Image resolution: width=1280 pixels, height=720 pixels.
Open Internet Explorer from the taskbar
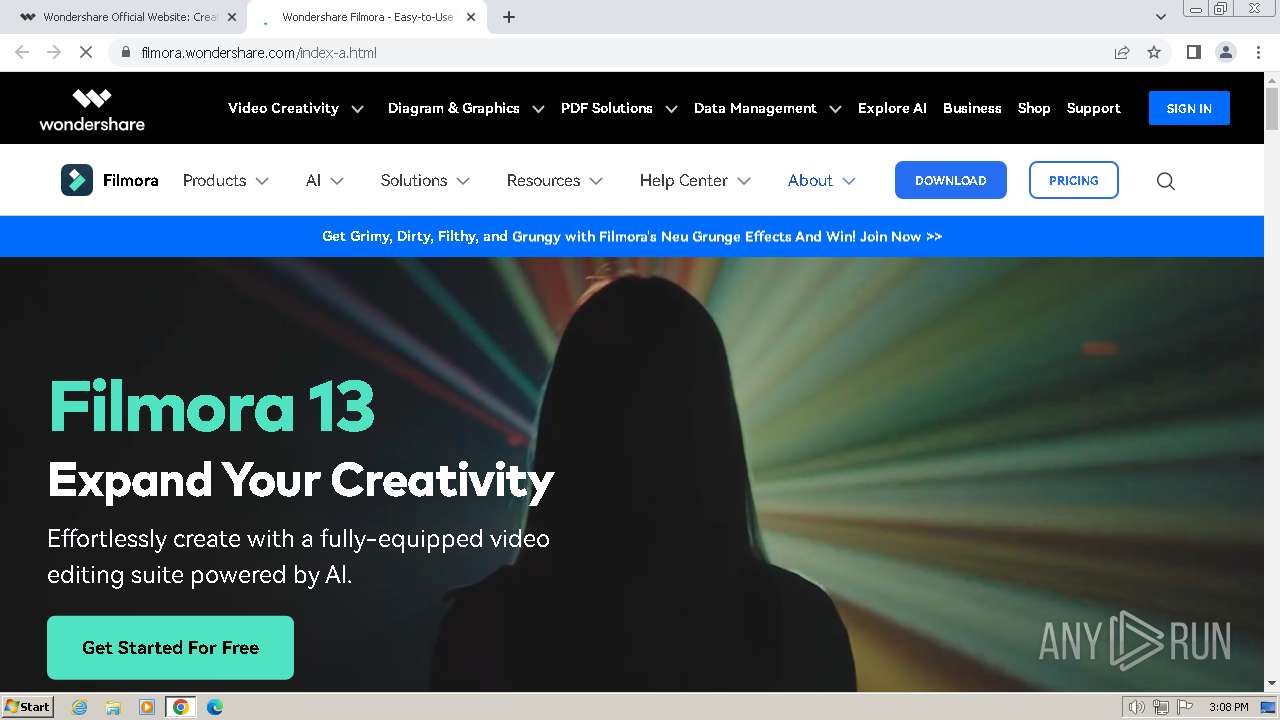pos(79,707)
